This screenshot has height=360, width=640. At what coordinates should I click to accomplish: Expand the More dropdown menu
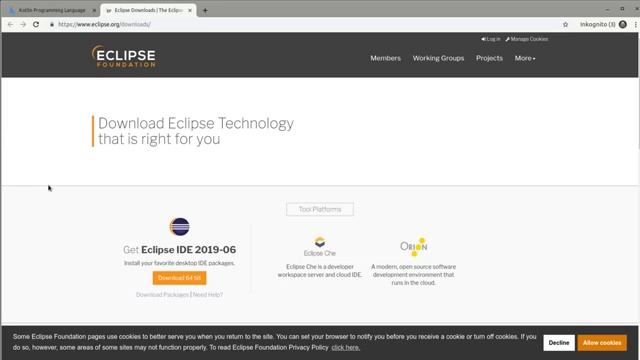click(x=524, y=58)
